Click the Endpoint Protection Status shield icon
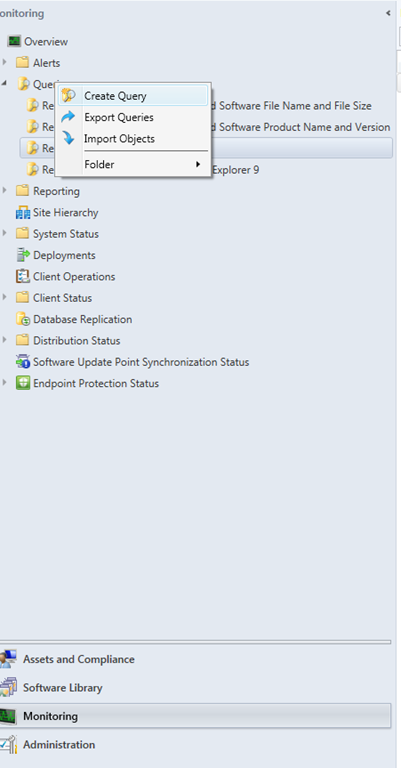401x768 pixels. [23, 383]
